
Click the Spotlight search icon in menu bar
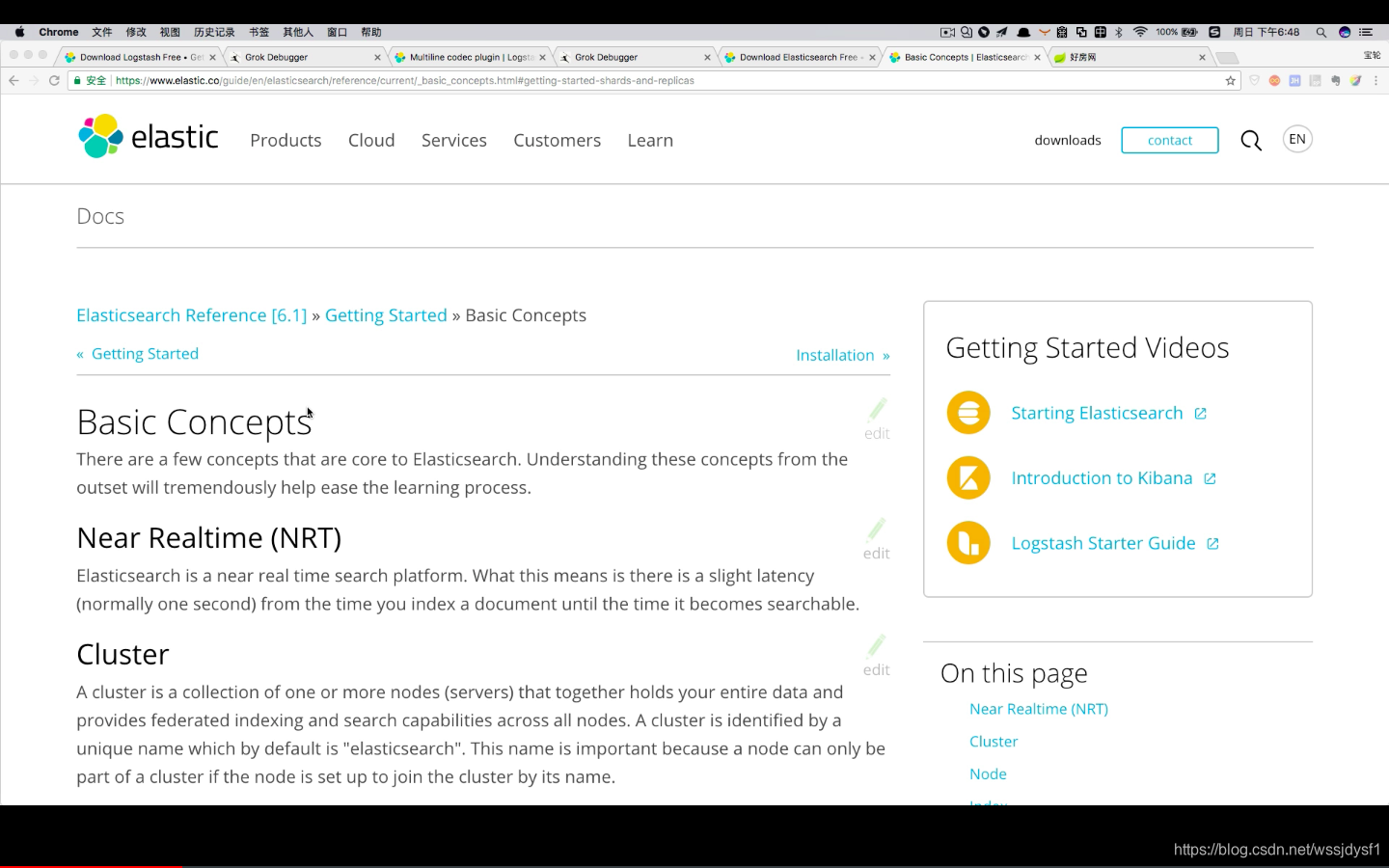1321,32
